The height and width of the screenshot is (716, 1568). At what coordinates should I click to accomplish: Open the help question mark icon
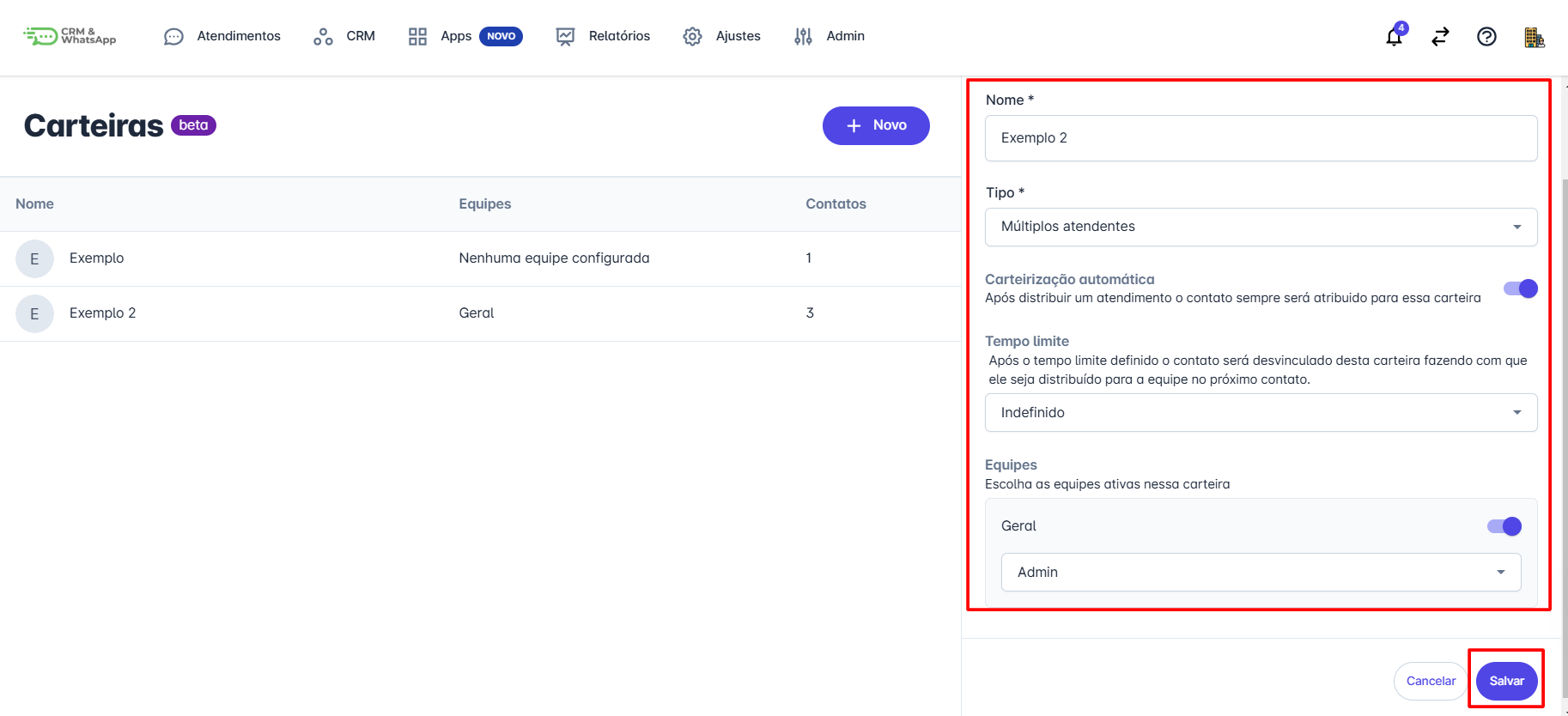pyautogui.click(x=1486, y=36)
